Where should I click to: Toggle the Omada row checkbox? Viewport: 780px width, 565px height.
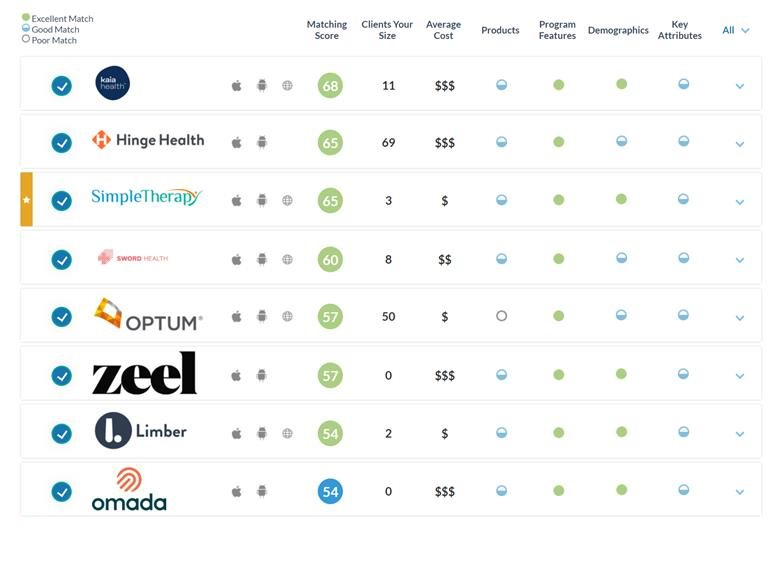(62, 492)
